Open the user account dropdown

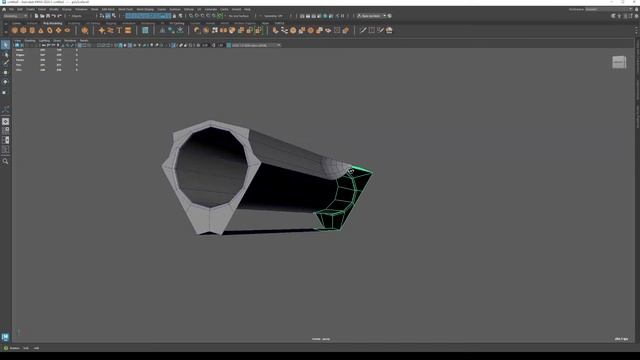point(371,16)
